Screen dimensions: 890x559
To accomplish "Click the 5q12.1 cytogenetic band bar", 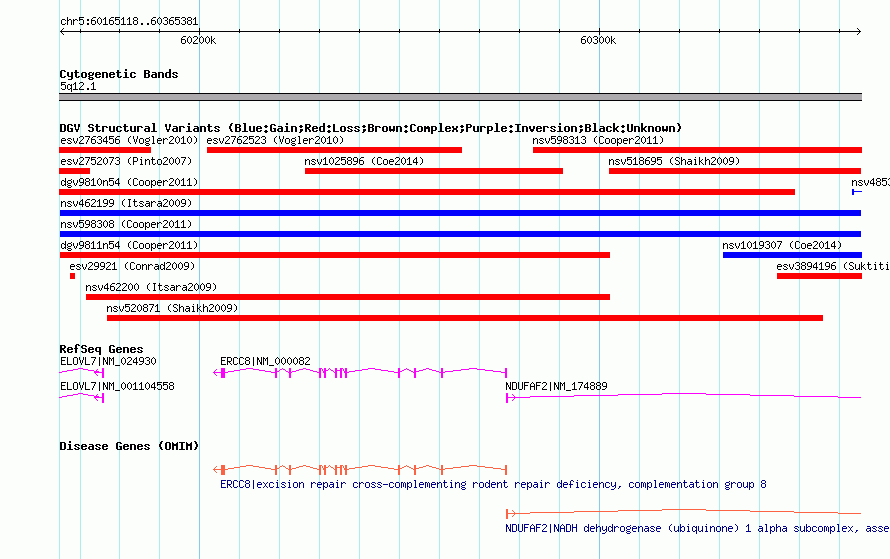I will [460, 97].
